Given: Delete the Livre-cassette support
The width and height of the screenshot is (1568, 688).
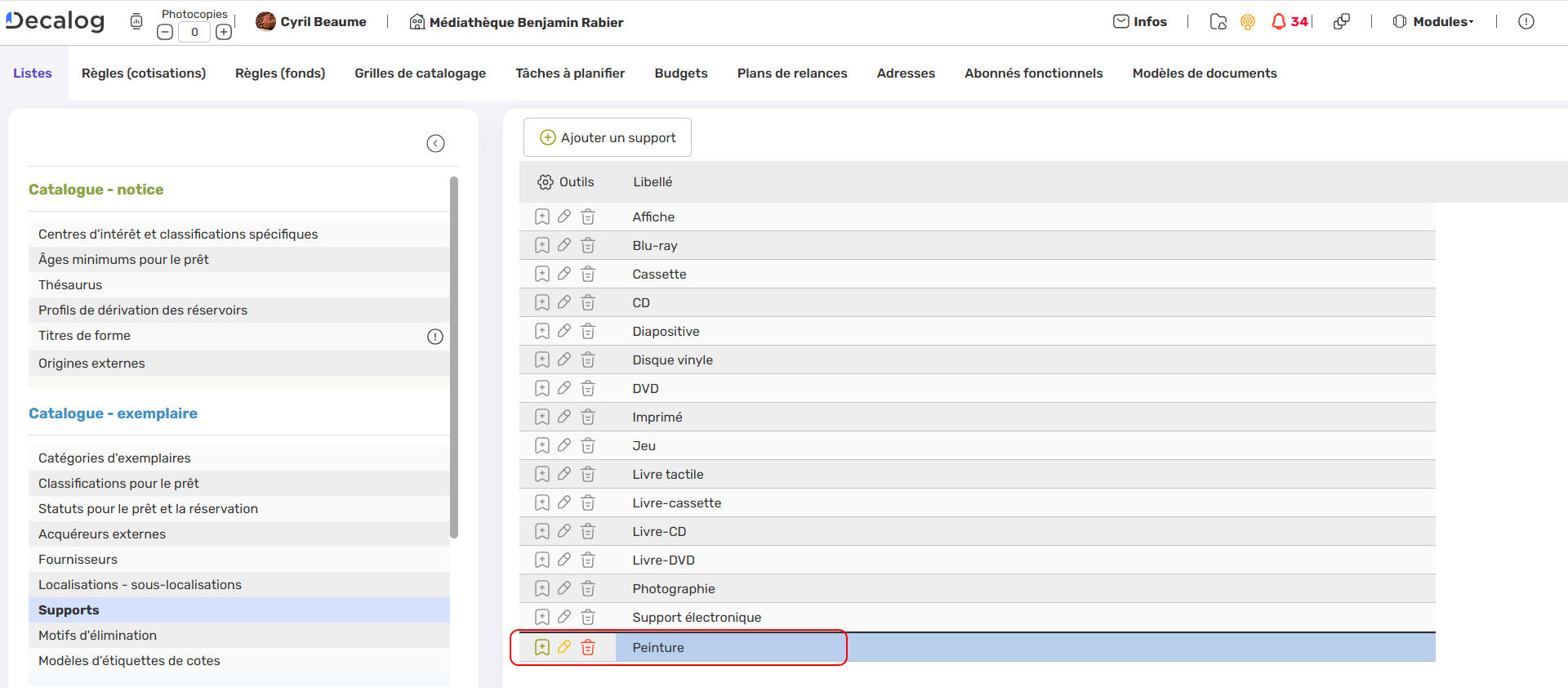Looking at the screenshot, I should 588,503.
